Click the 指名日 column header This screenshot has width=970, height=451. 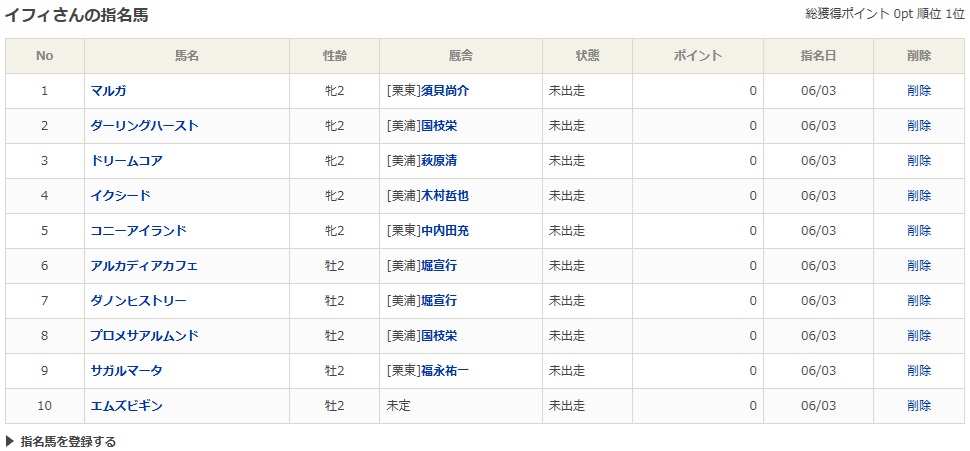818,56
